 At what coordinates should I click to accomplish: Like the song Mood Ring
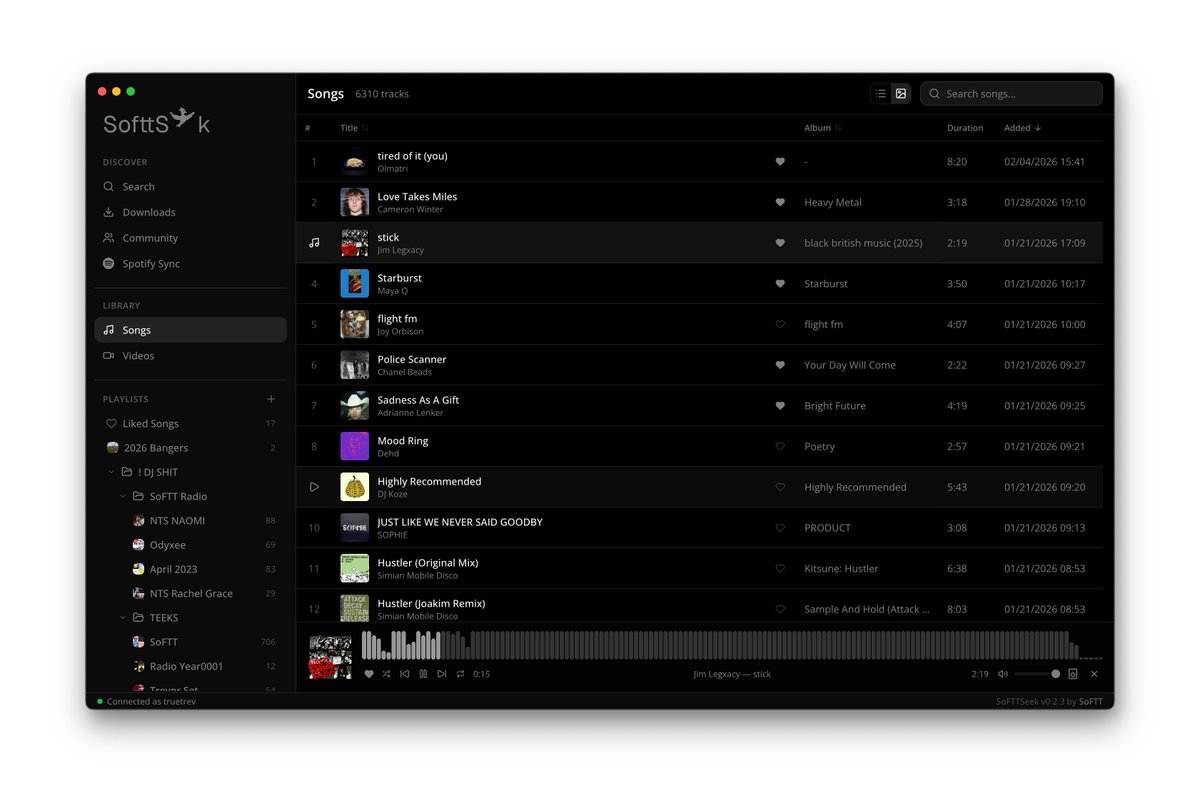coord(780,447)
